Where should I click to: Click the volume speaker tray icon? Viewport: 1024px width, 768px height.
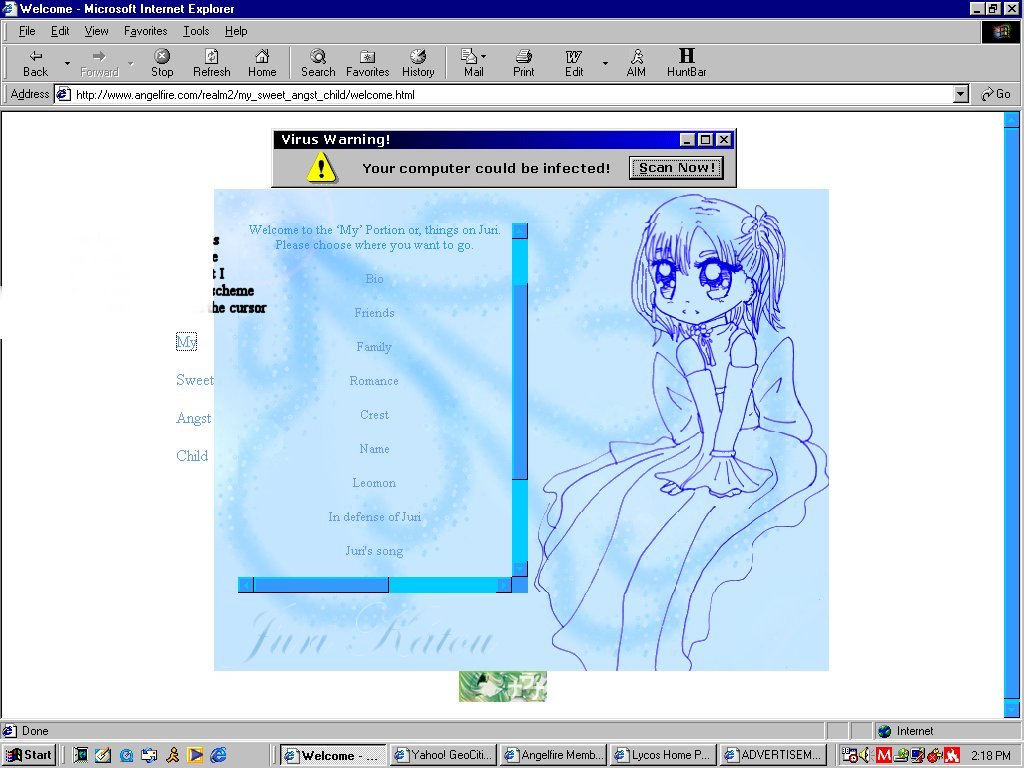(x=865, y=755)
